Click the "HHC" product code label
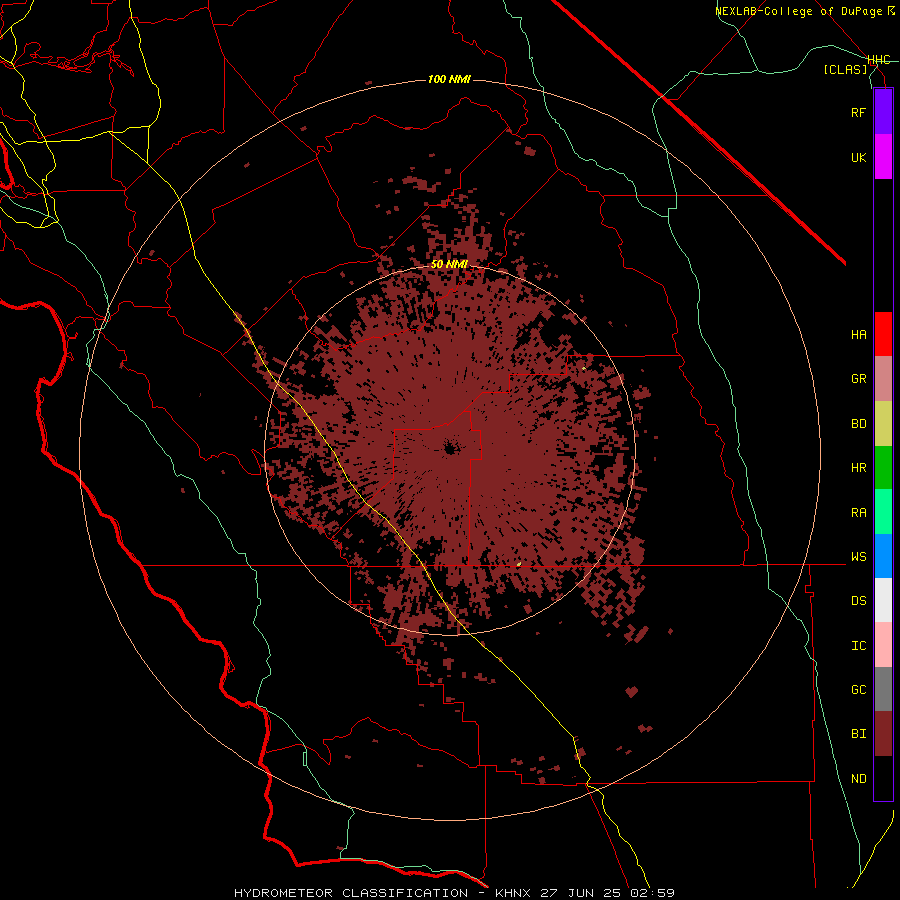Screen dimensions: 900x900 (879, 60)
